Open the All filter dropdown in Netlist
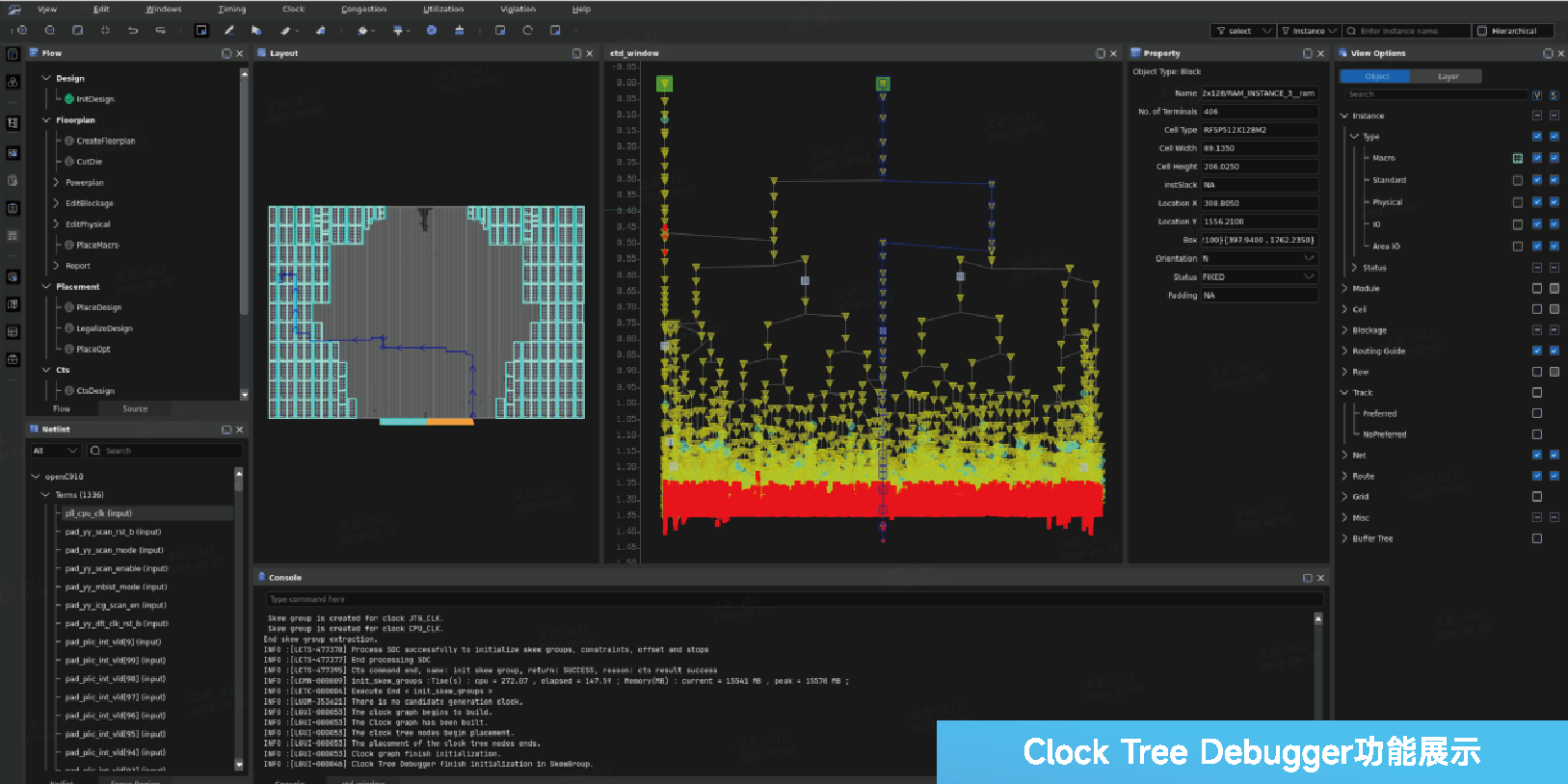The height and width of the screenshot is (784, 1568). [x=56, y=451]
